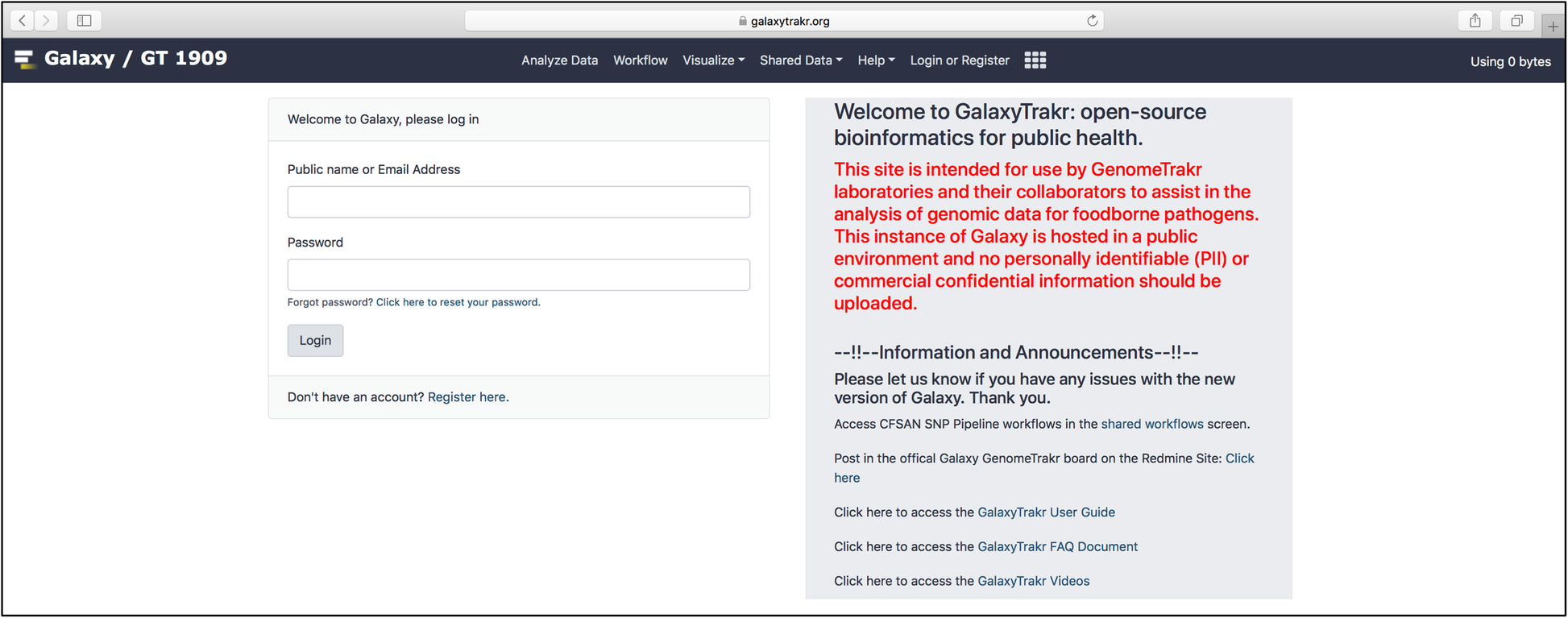This screenshot has height=618, width=1568.
Task: Show all tabs overview icon
Action: coord(1516,21)
